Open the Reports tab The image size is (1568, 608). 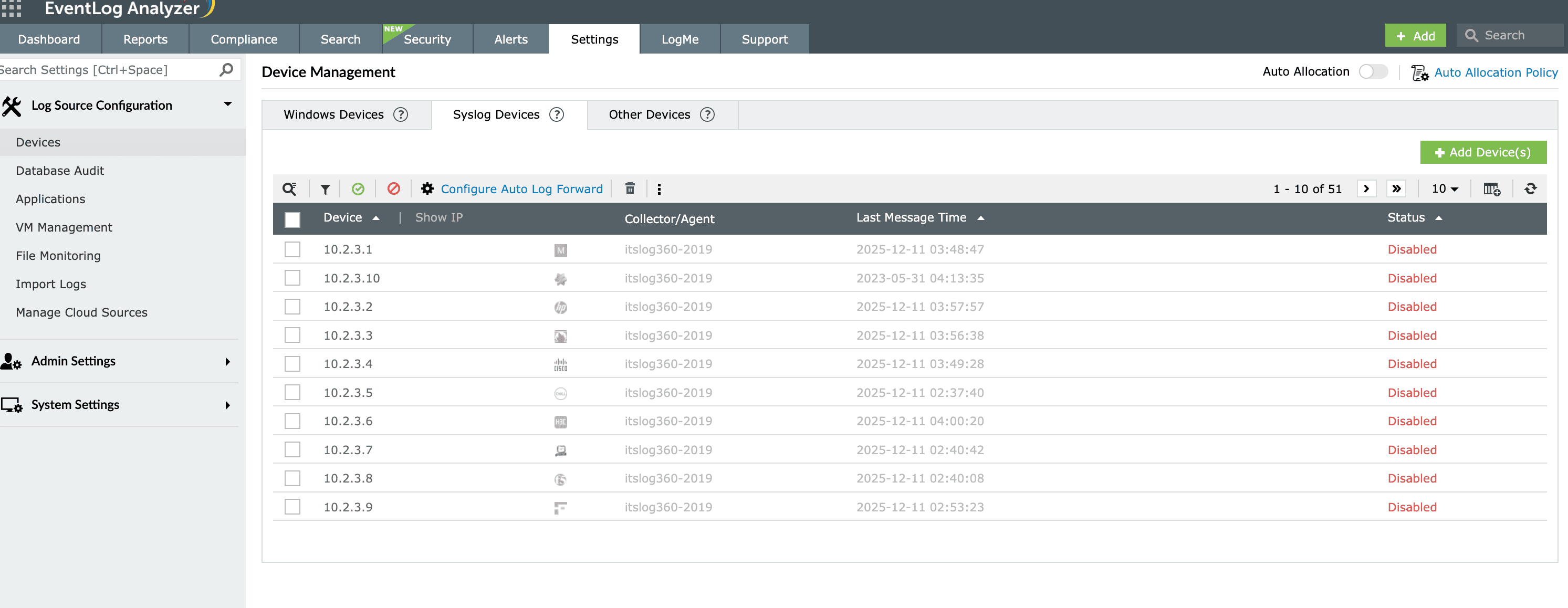pyautogui.click(x=145, y=39)
